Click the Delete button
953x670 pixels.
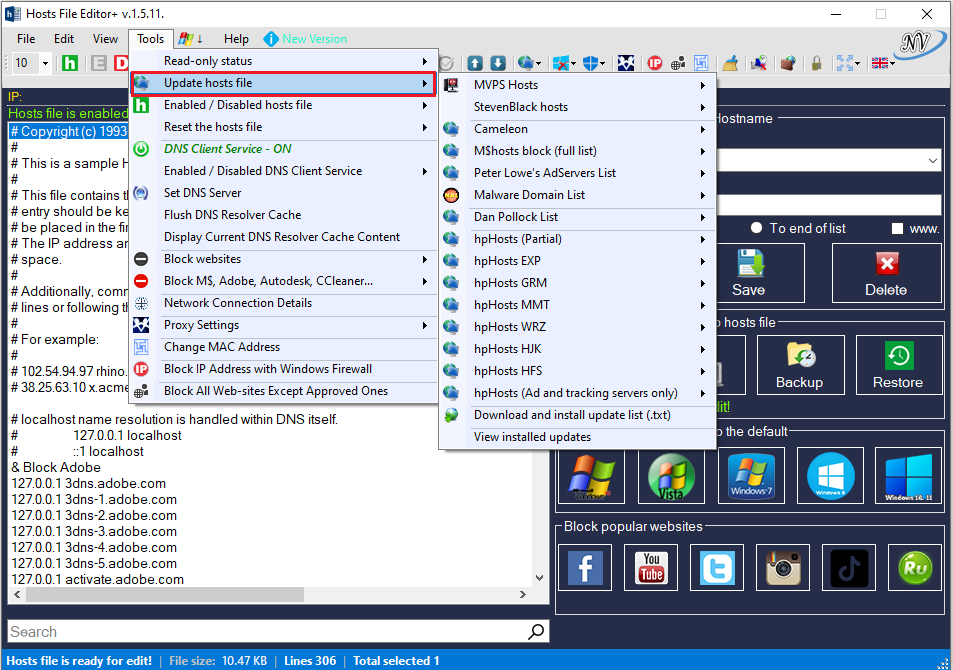pyautogui.click(x=886, y=273)
